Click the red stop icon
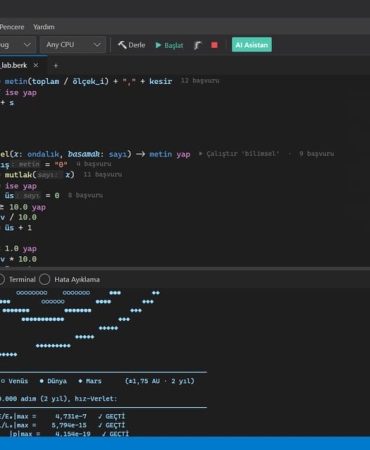 point(214,45)
